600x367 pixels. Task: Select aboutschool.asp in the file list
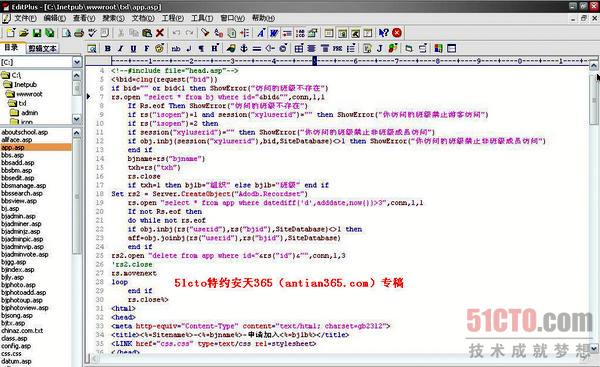25,132
